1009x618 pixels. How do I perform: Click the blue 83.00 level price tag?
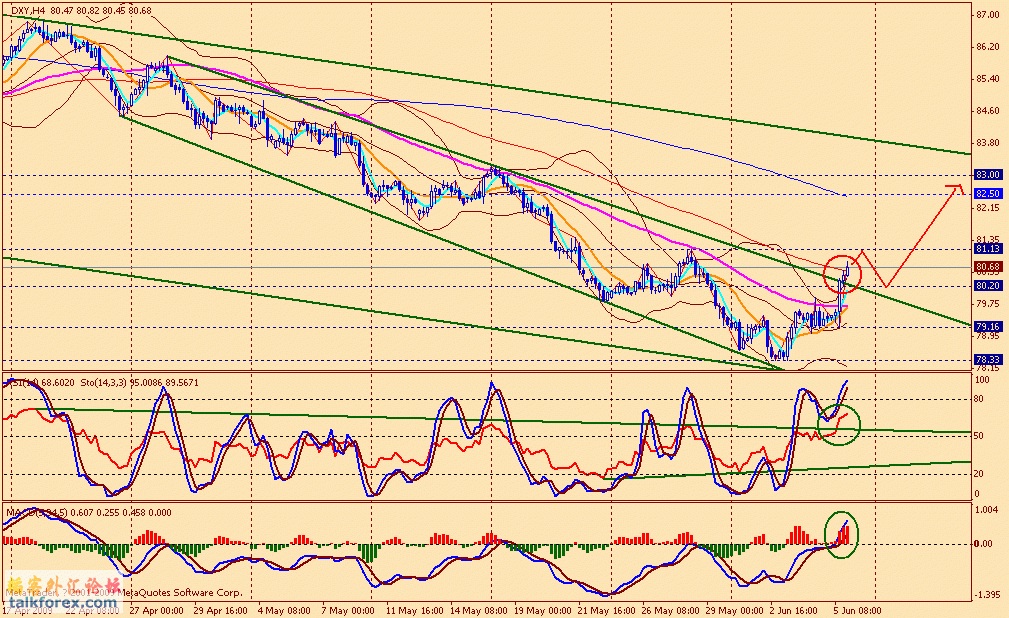point(988,175)
